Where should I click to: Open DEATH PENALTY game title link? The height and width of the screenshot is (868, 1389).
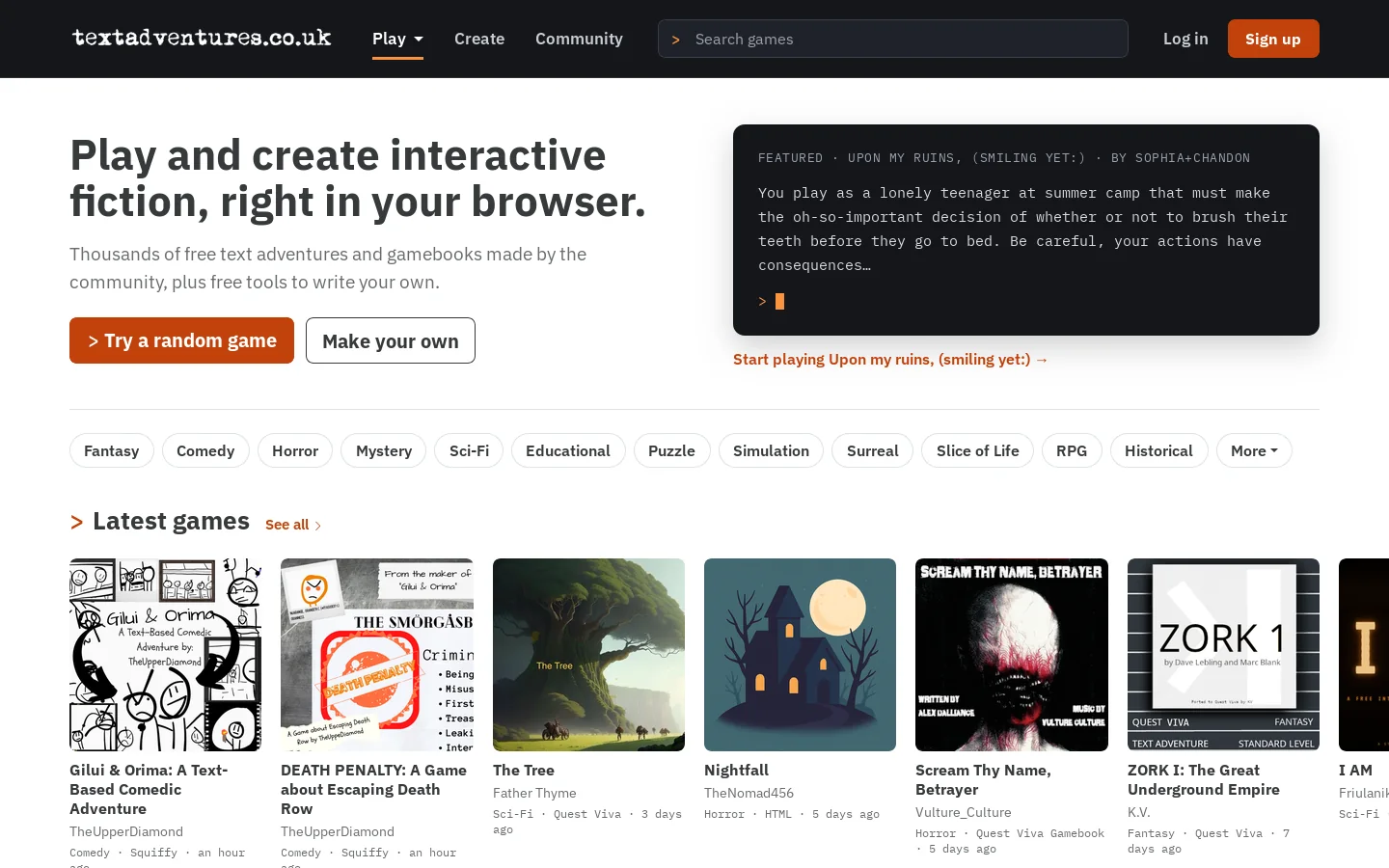373,789
